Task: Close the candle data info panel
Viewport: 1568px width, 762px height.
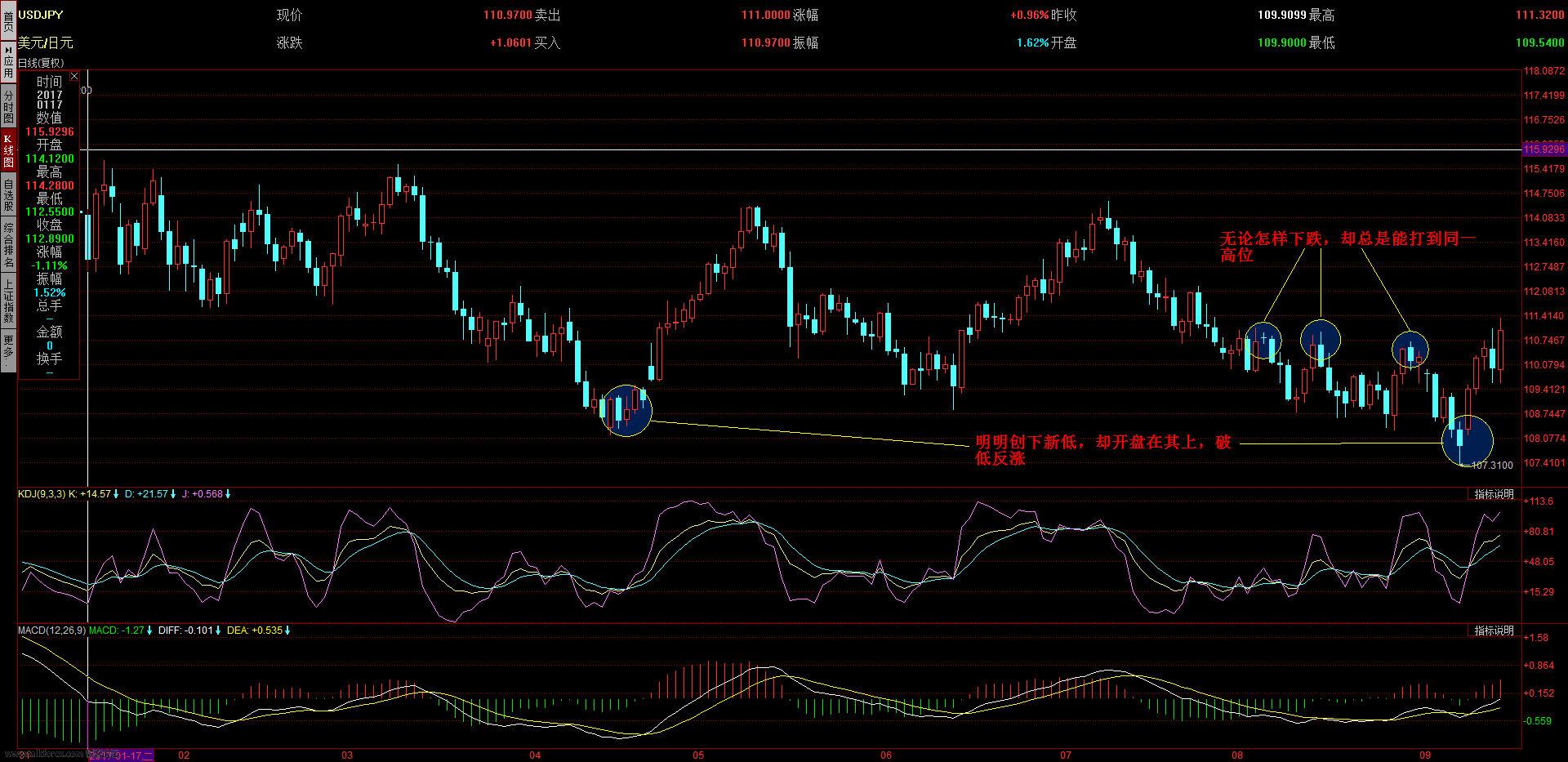Action: 74,77
